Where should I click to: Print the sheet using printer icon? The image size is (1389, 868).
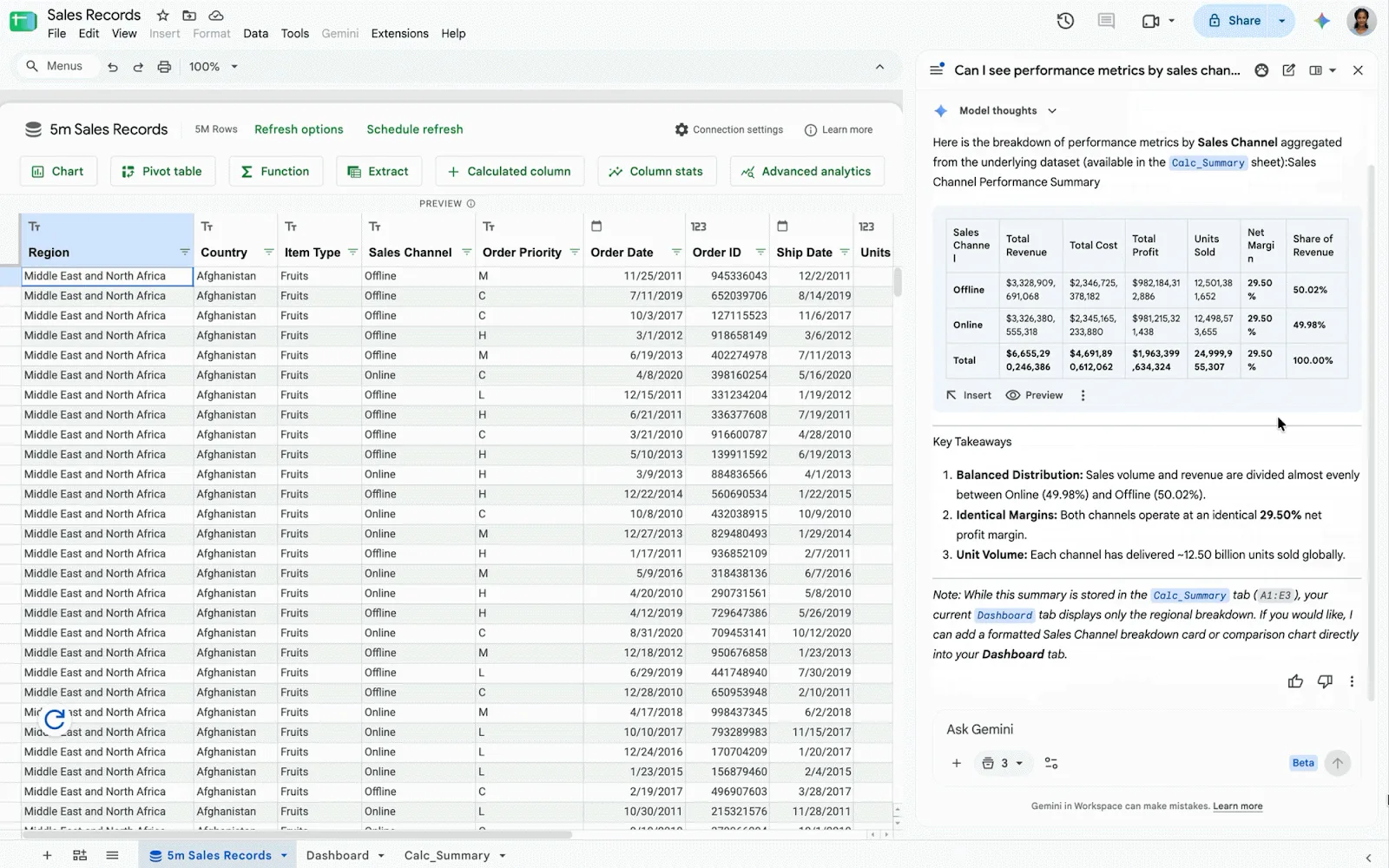coord(164,67)
